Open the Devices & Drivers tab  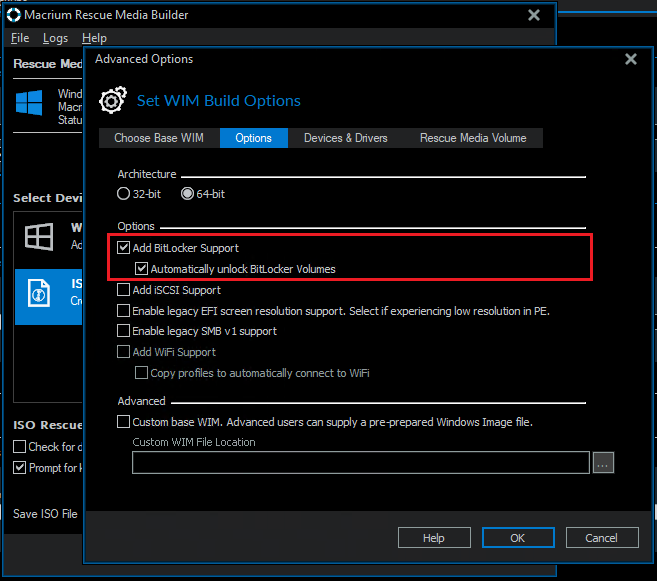click(x=346, y=138)
